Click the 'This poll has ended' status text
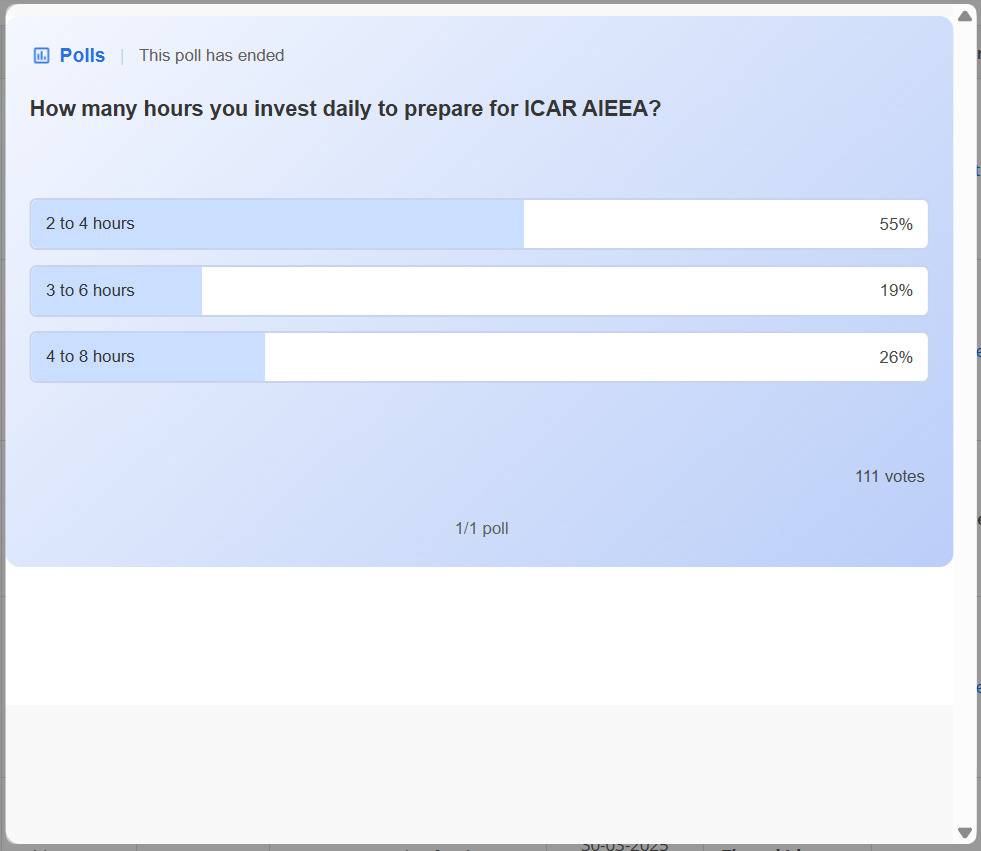This screenshot has height=851, width=981. click(211, 56)
